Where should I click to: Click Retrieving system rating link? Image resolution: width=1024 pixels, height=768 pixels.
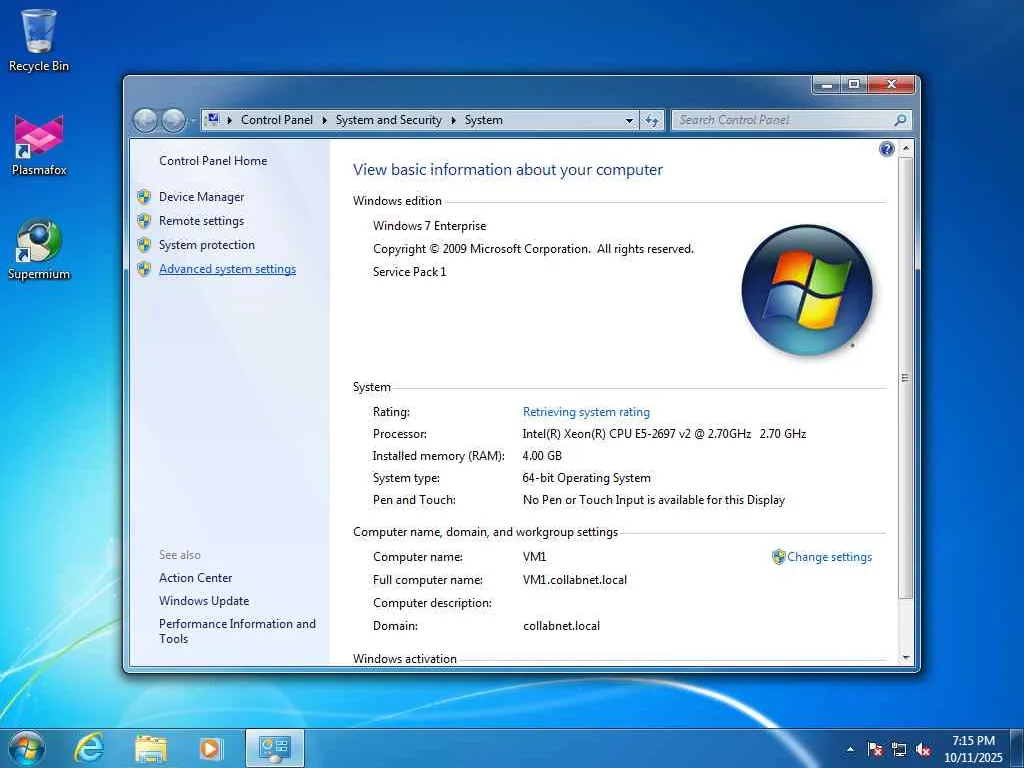pyautogui.click(x=586, y=412)
